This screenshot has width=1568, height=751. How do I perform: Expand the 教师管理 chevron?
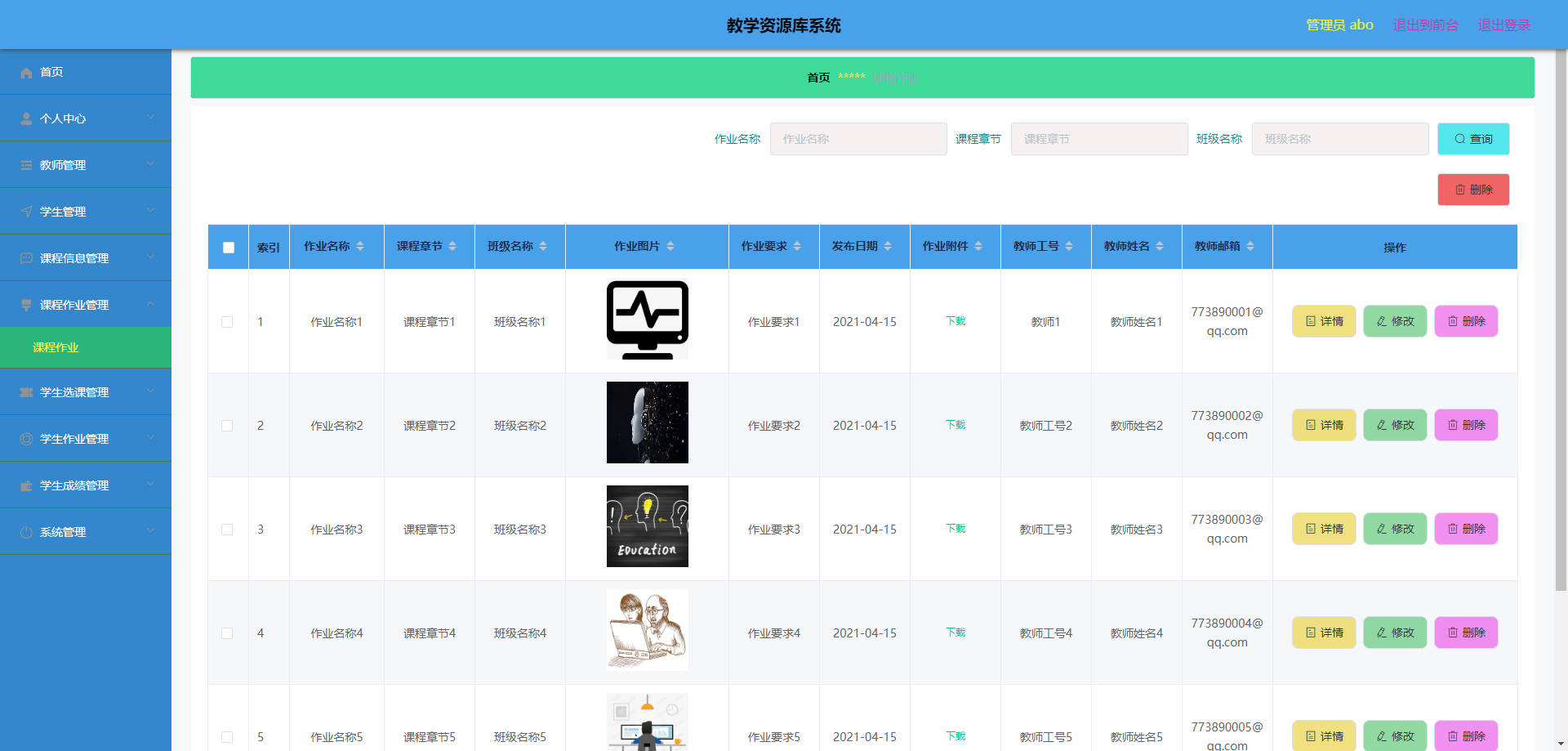151,164
